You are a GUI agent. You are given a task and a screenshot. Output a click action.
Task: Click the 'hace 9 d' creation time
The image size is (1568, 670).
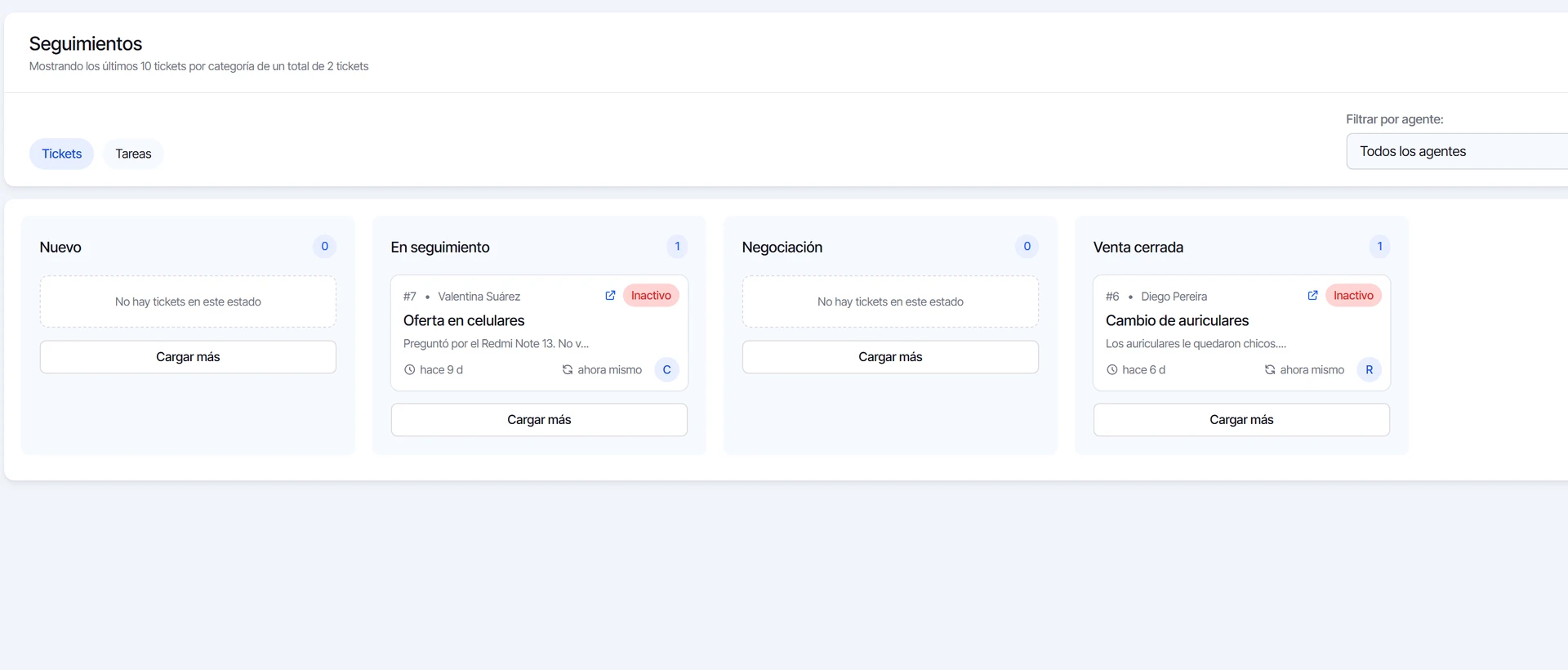point(441,370)
